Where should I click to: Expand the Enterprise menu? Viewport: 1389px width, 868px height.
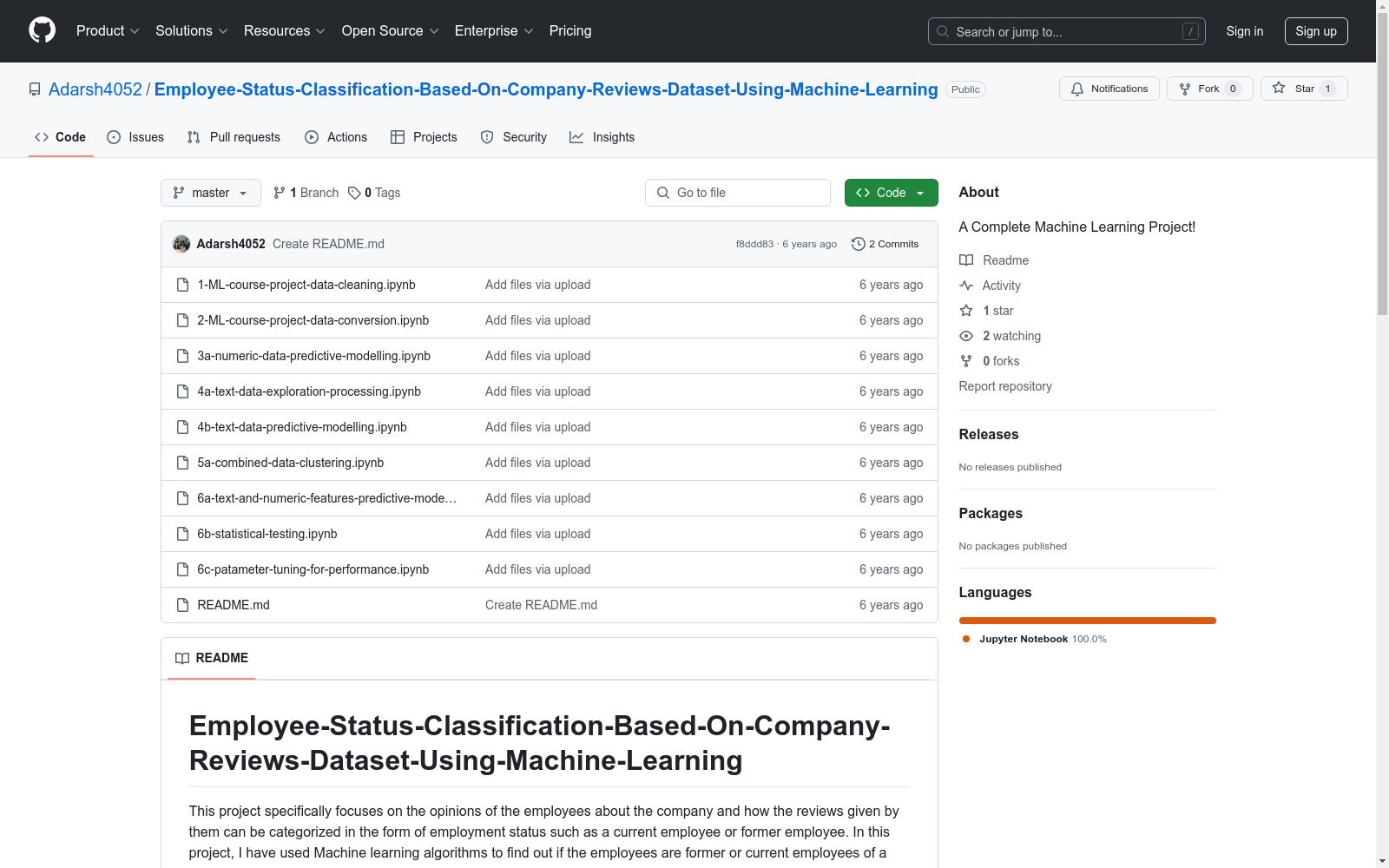point(494,30)
